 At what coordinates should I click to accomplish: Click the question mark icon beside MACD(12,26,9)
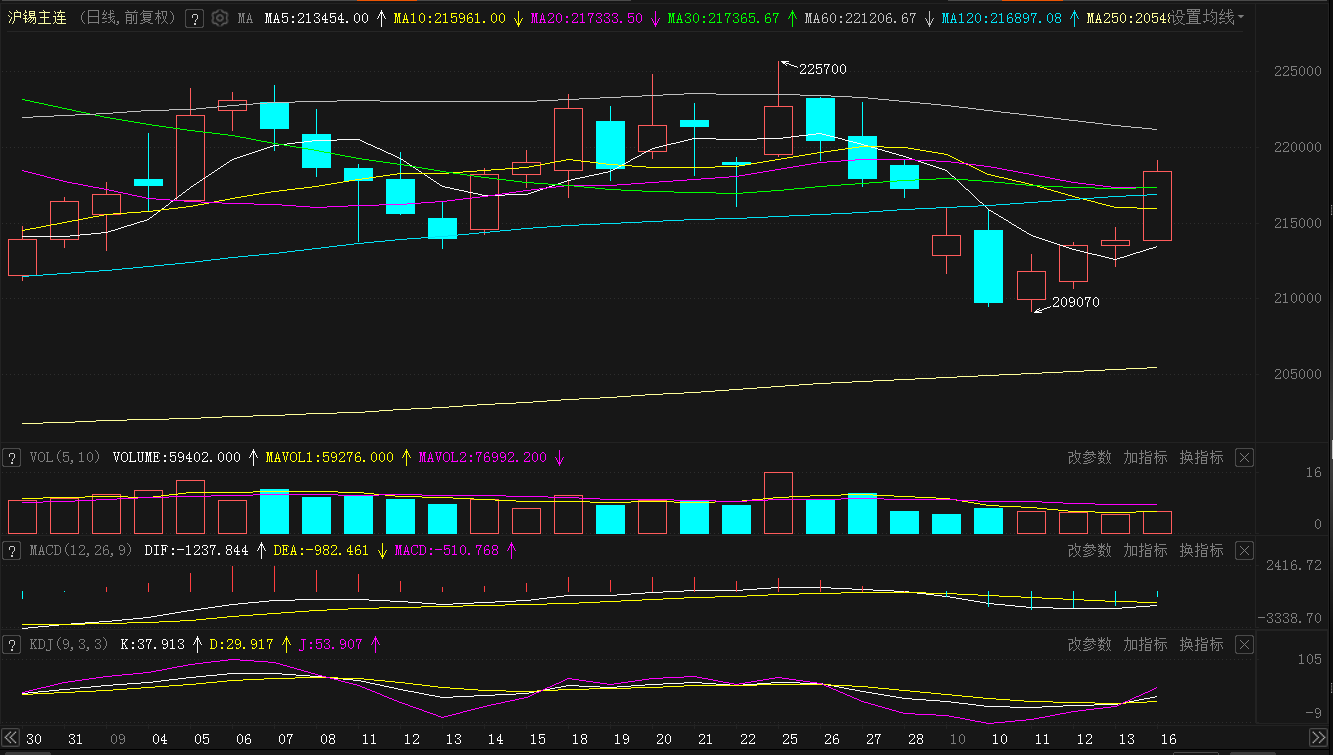[x=12, y=550]
